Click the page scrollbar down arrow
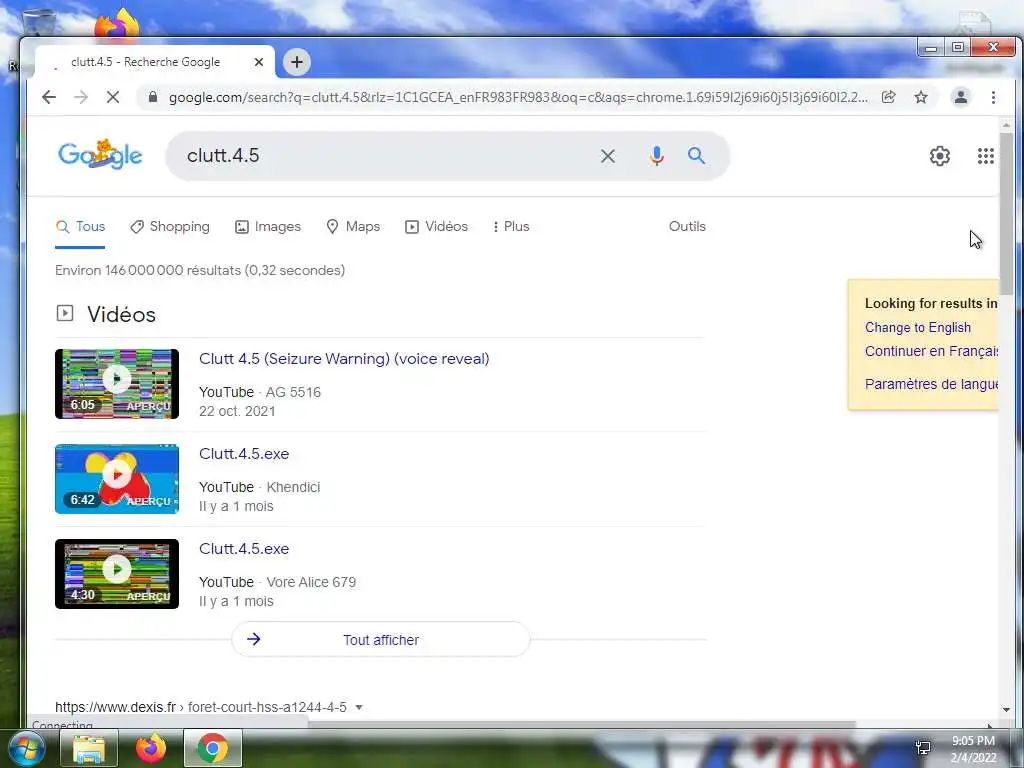 (1006, 710)
